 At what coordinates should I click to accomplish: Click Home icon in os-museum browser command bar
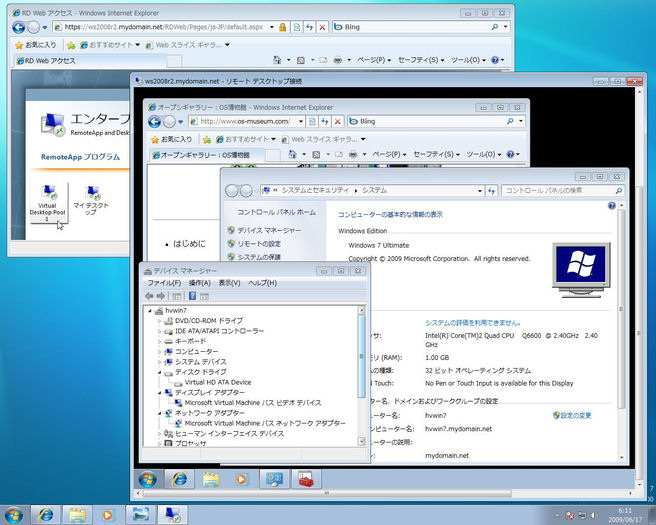292,154
